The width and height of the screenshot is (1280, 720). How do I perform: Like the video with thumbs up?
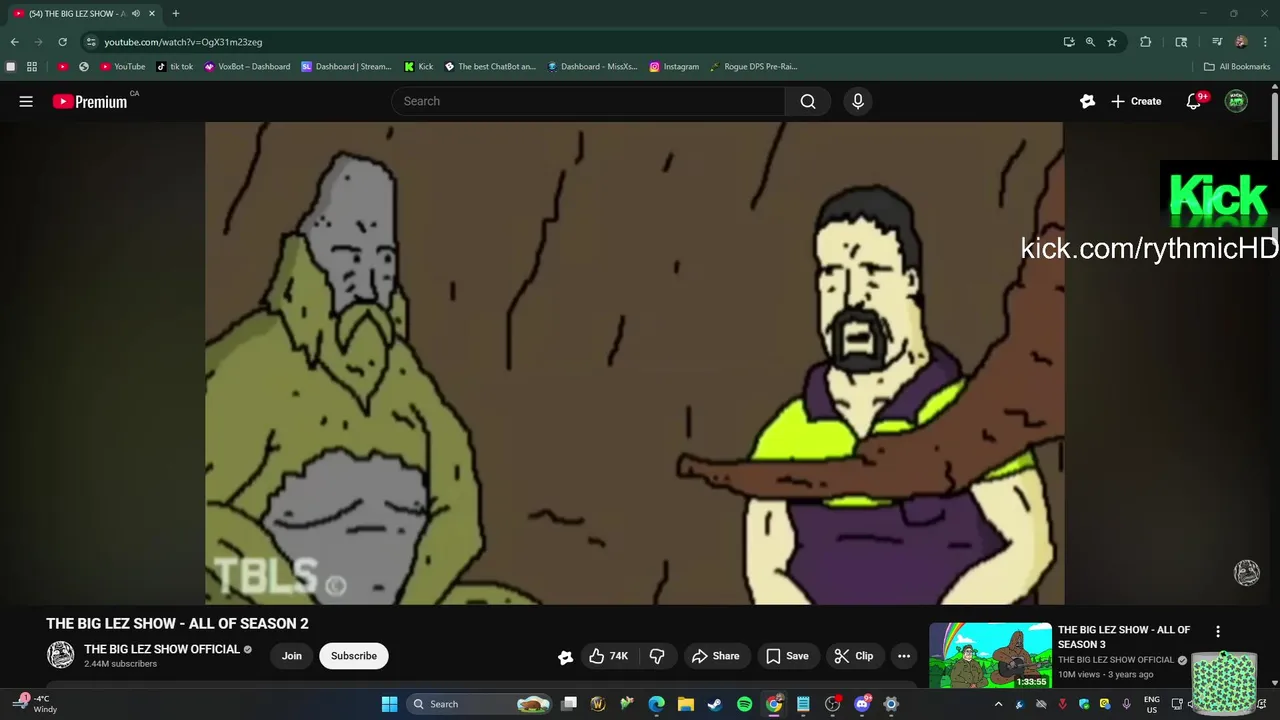click(x=608, y=656)
